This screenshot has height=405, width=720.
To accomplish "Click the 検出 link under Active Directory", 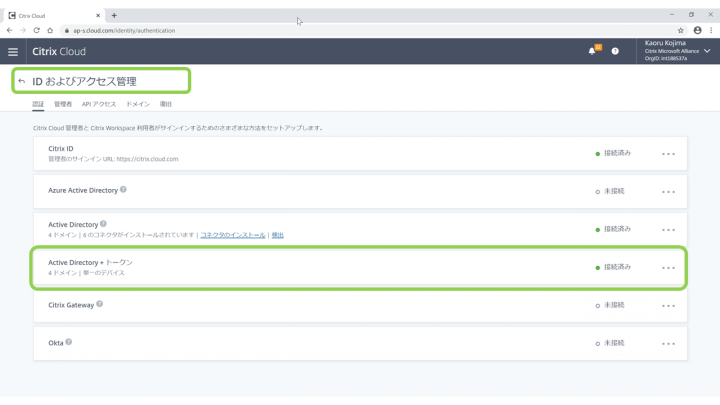I will click(x=278, y=235).
